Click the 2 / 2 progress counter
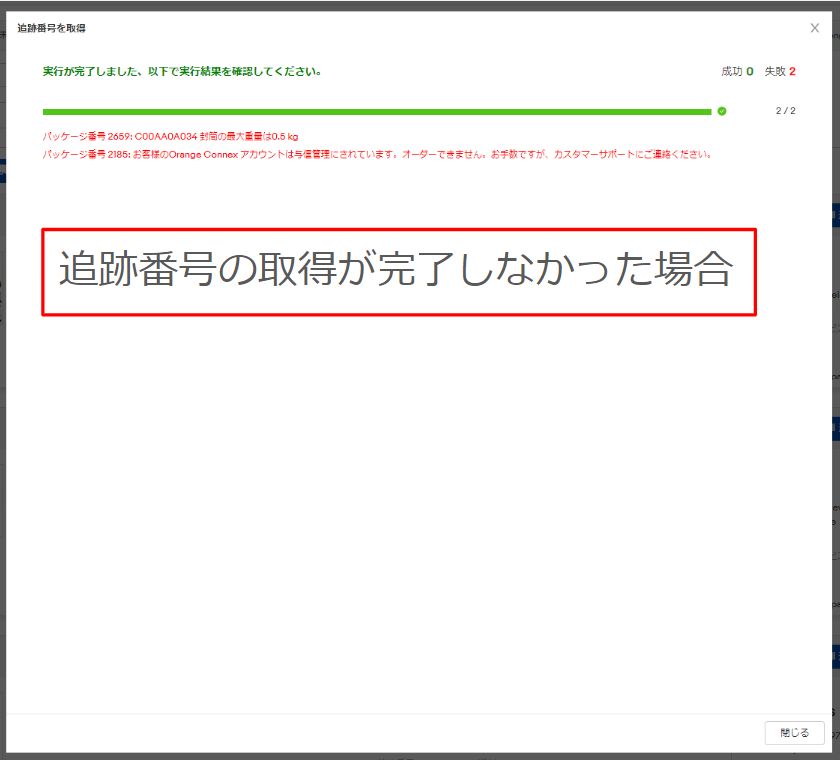 (x=785, y=111)
